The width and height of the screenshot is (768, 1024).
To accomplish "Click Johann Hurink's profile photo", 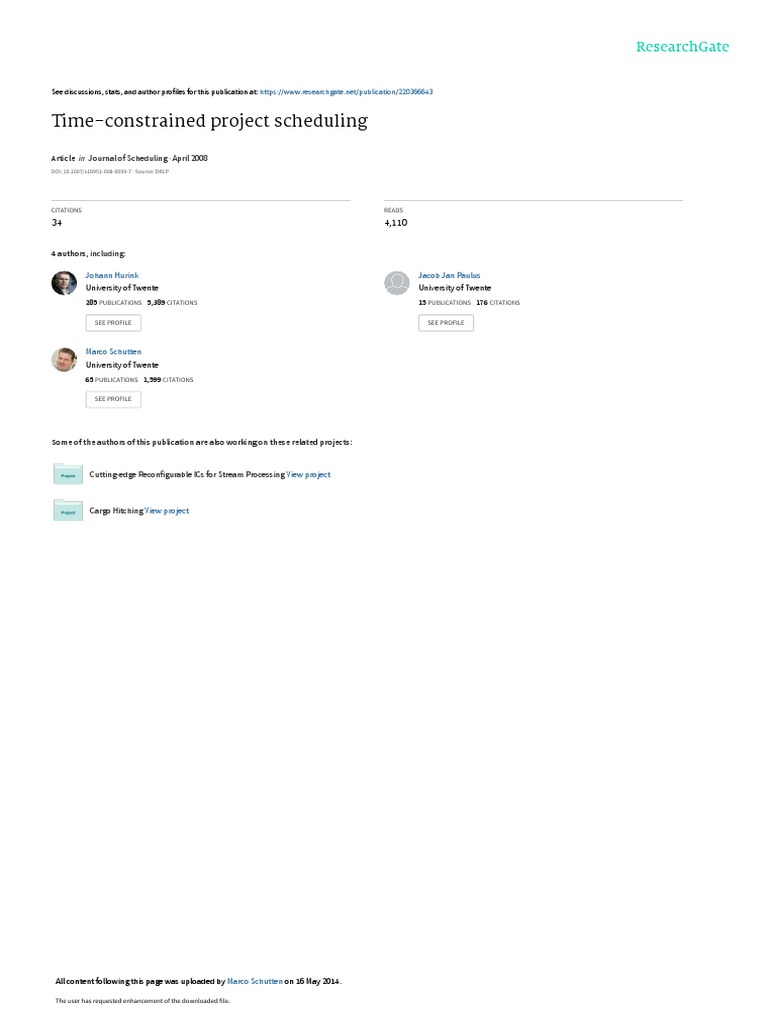I will [64, 283].
